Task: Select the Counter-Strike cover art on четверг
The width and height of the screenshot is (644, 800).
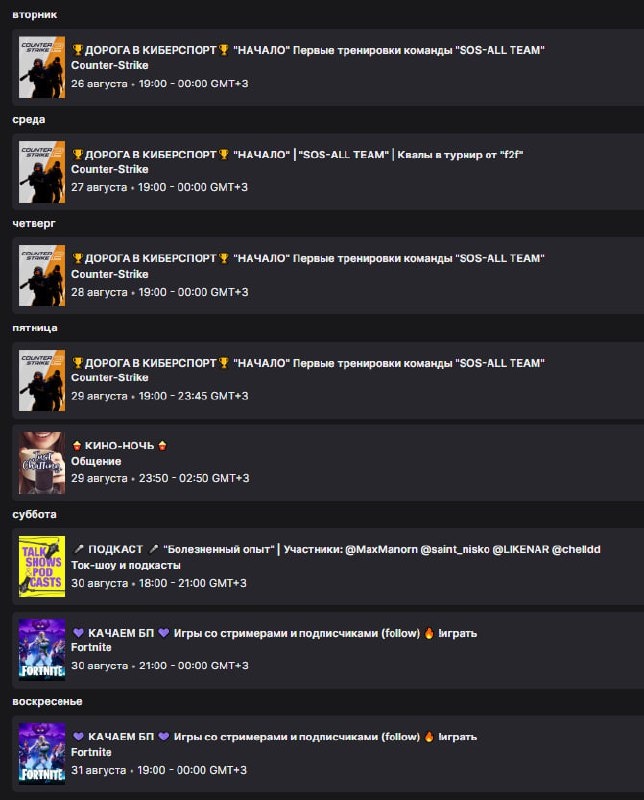Action: 42,276
